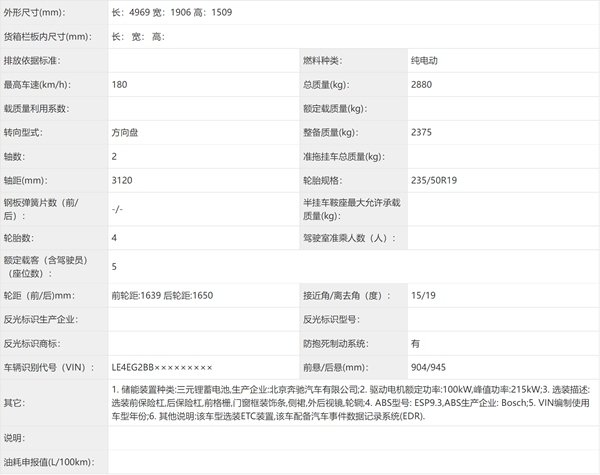Select the 防抱死制动系统 value 有
The width and height of the screenshot is (600, 475).
(x=415, y=344)
